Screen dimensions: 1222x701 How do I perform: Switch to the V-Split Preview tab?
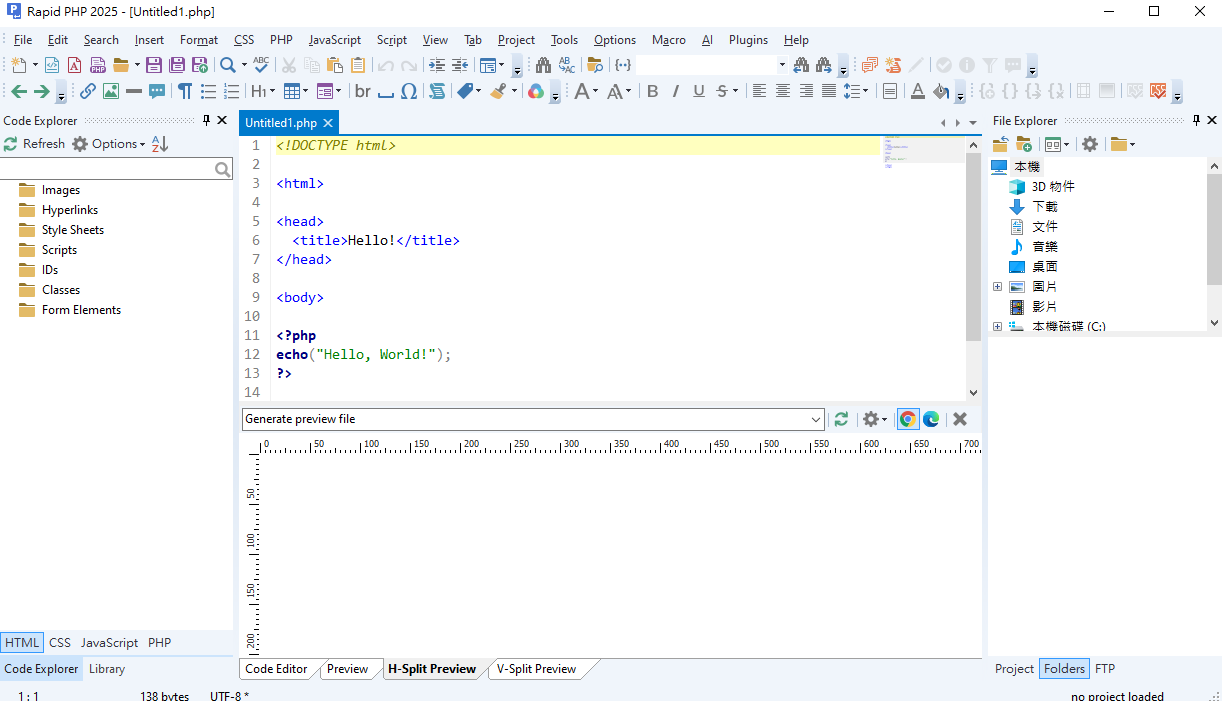[x=536, y=669]
